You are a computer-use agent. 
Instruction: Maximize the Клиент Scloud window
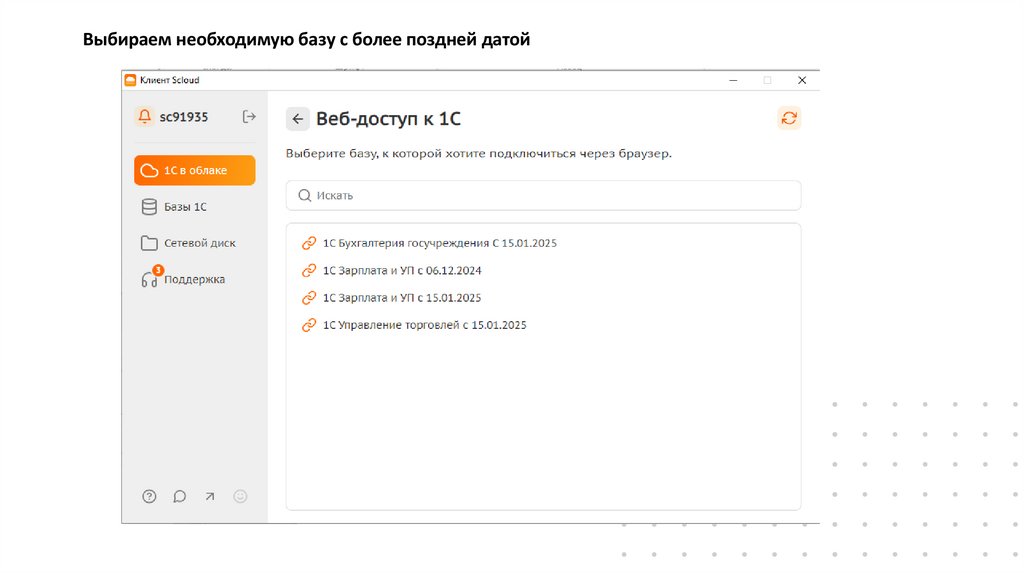click(767, 80)
